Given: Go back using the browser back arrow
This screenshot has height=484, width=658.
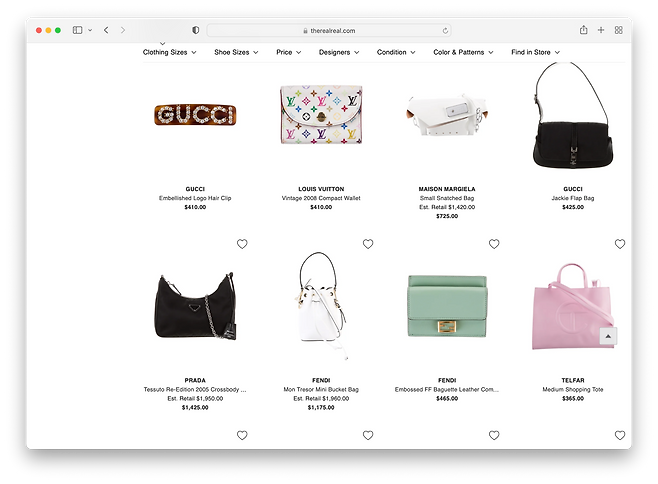Looking at the screenshot, I should click(x=106, y=30).
